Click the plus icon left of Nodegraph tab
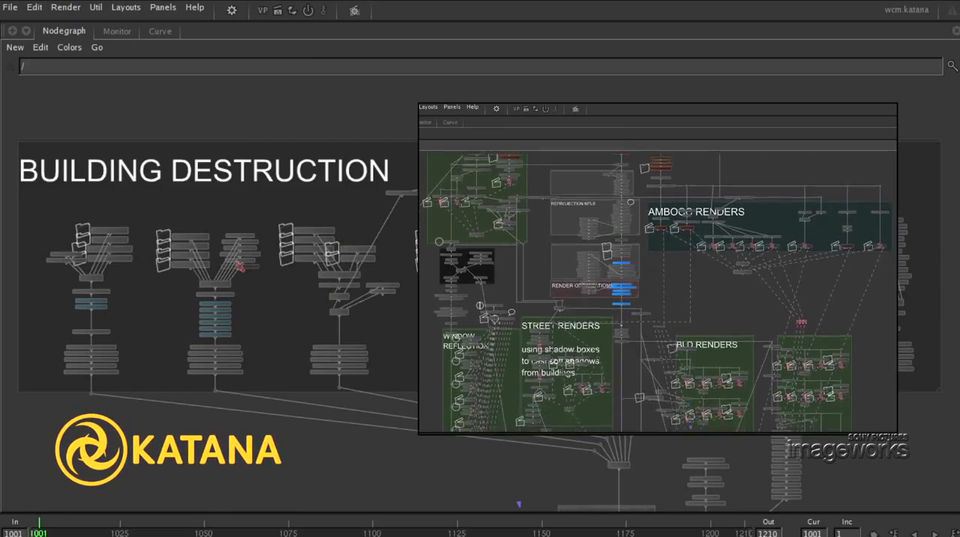The image size is (960, 537). click(12, 31)
